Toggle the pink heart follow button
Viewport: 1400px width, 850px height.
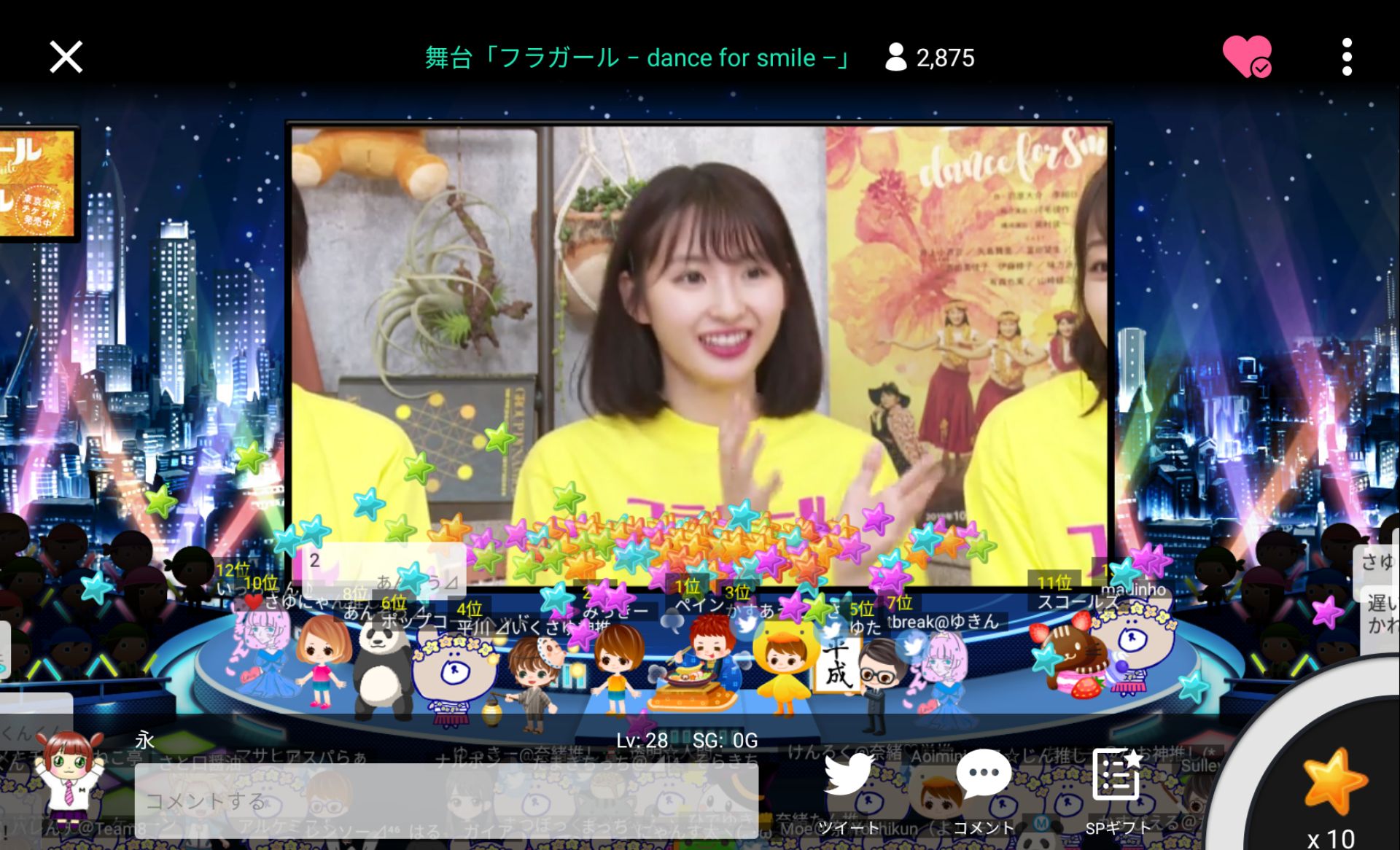1246,56
